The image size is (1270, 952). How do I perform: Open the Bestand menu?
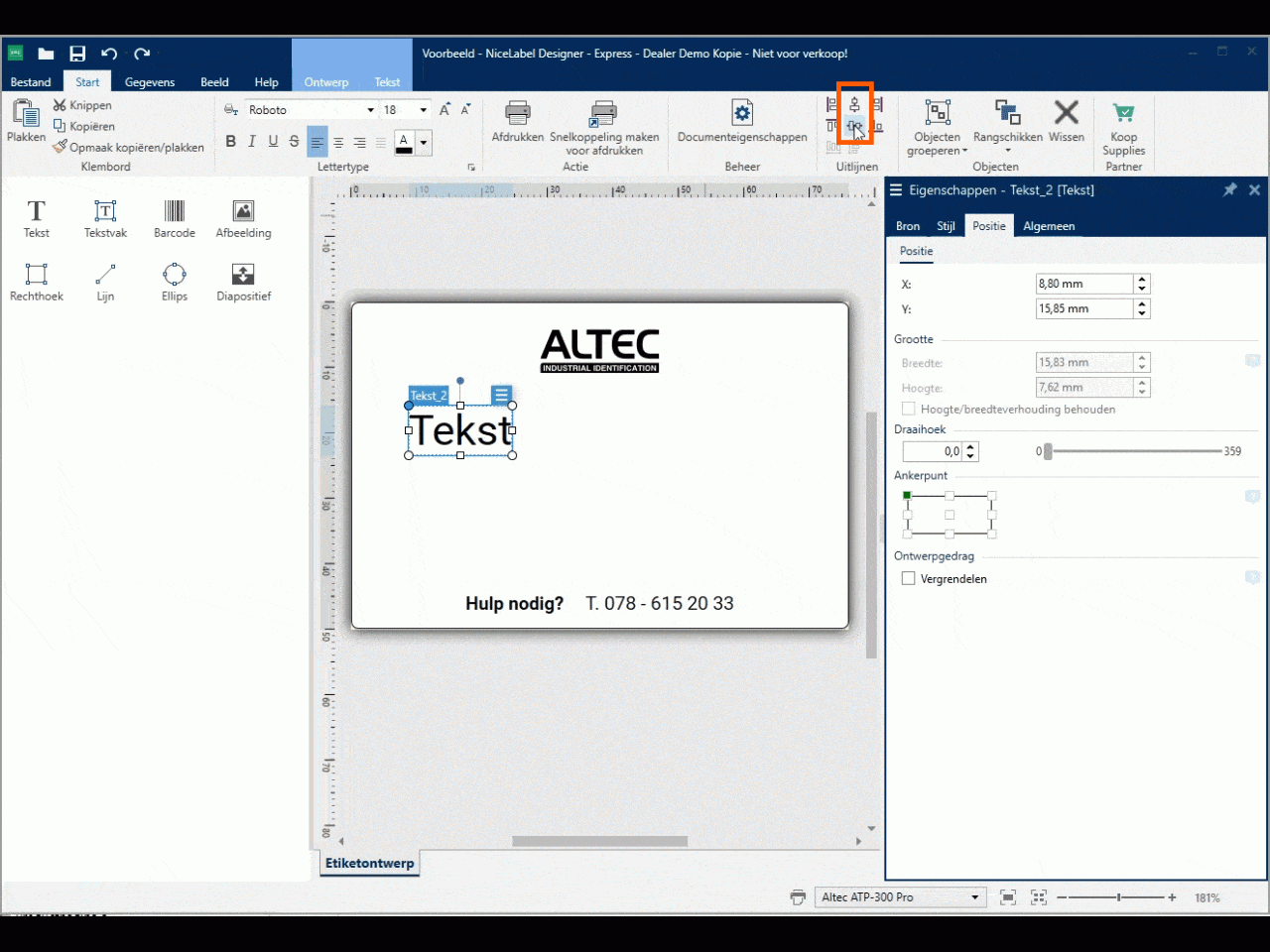(x=31, y=82)
